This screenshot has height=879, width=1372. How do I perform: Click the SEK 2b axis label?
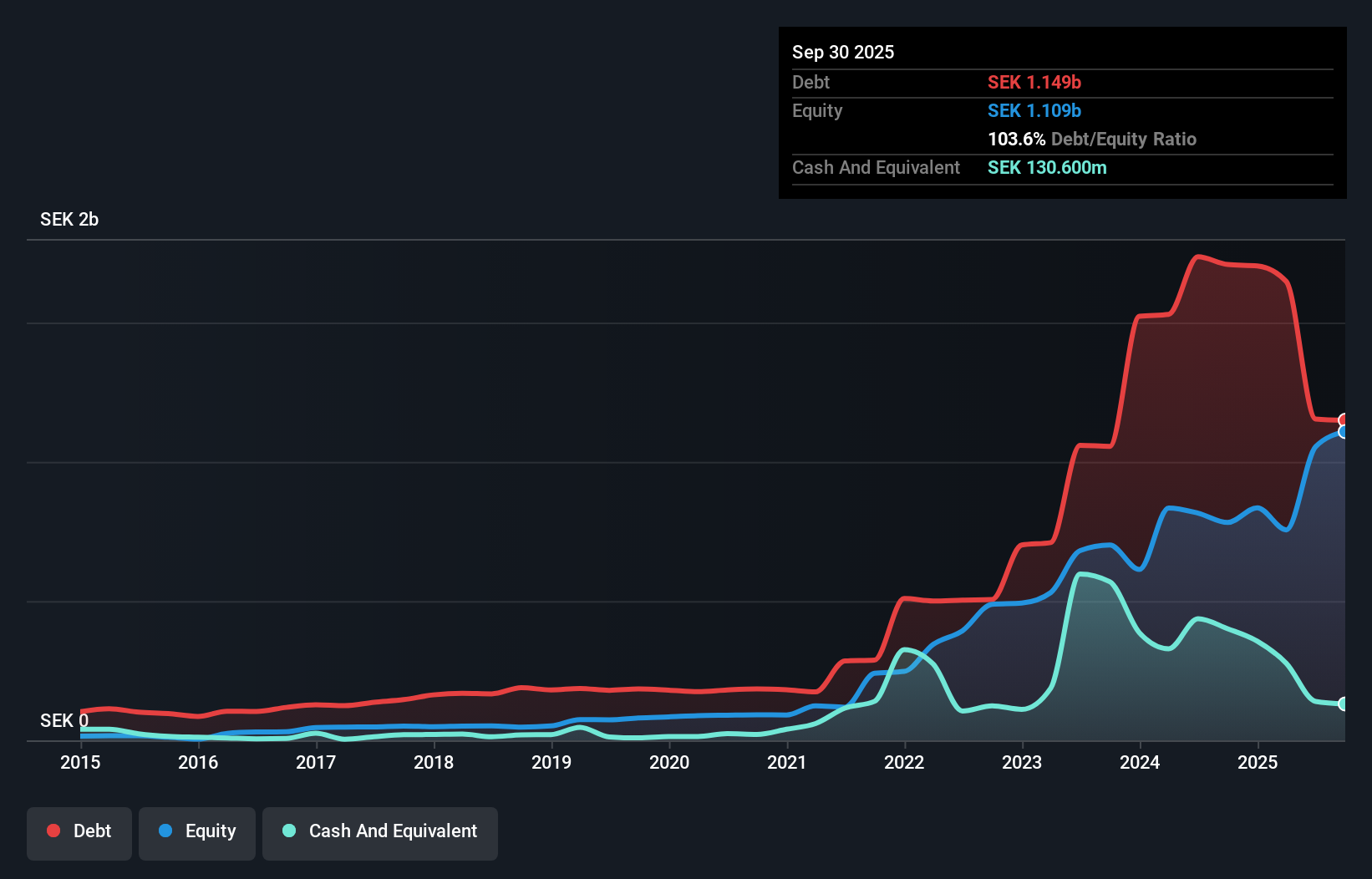69,220
